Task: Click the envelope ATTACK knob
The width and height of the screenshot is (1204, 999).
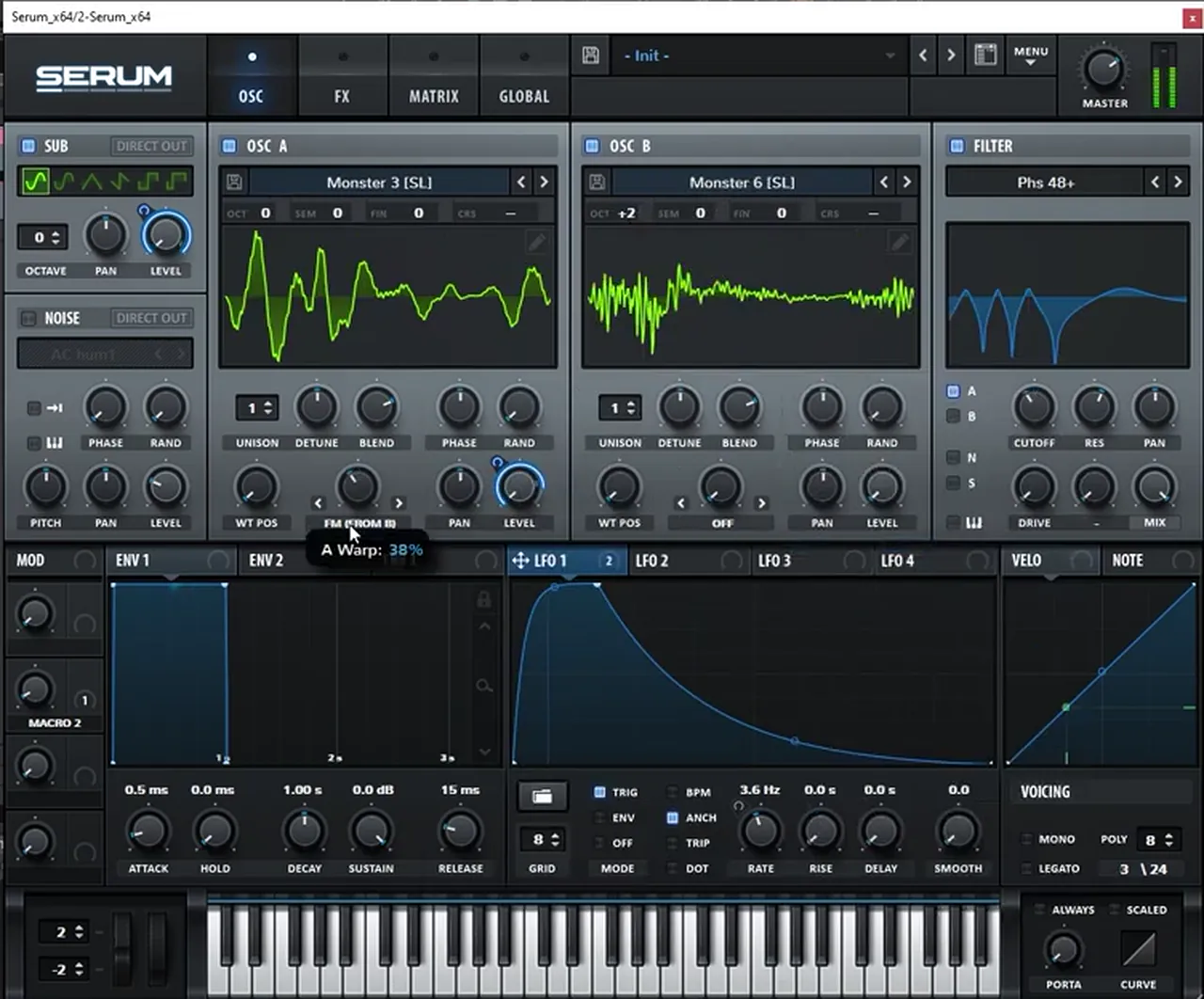Action: point(149,832)
